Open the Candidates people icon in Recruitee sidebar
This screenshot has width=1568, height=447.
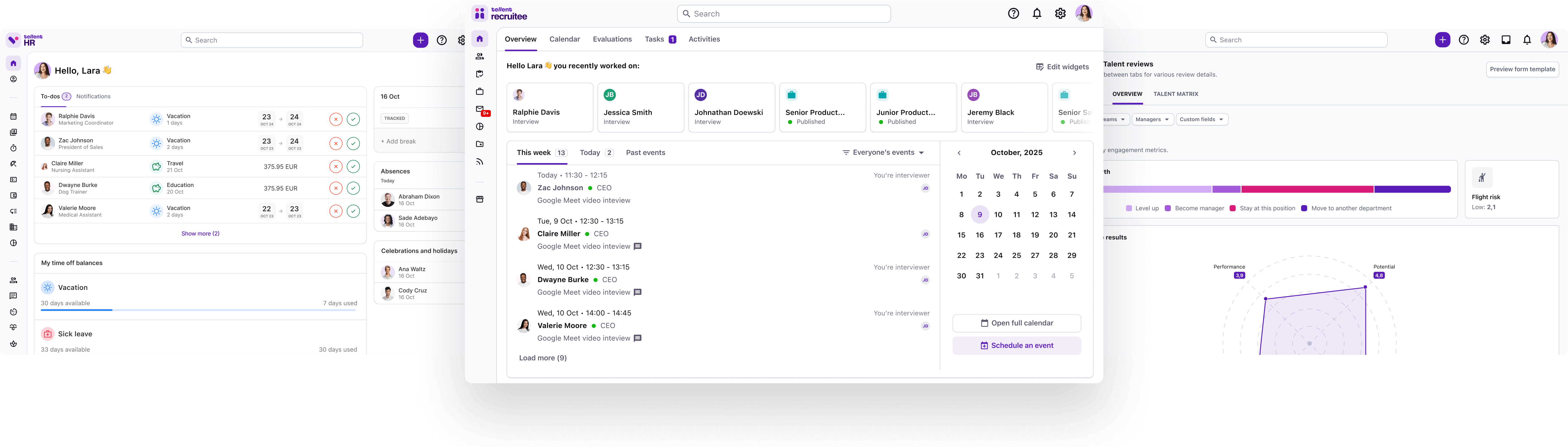pos(480,56)
